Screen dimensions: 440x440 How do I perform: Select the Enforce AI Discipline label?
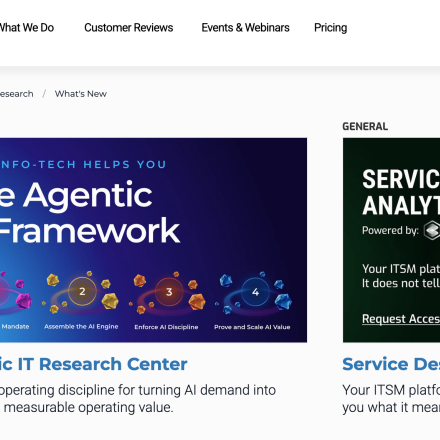tap(166, 327)
